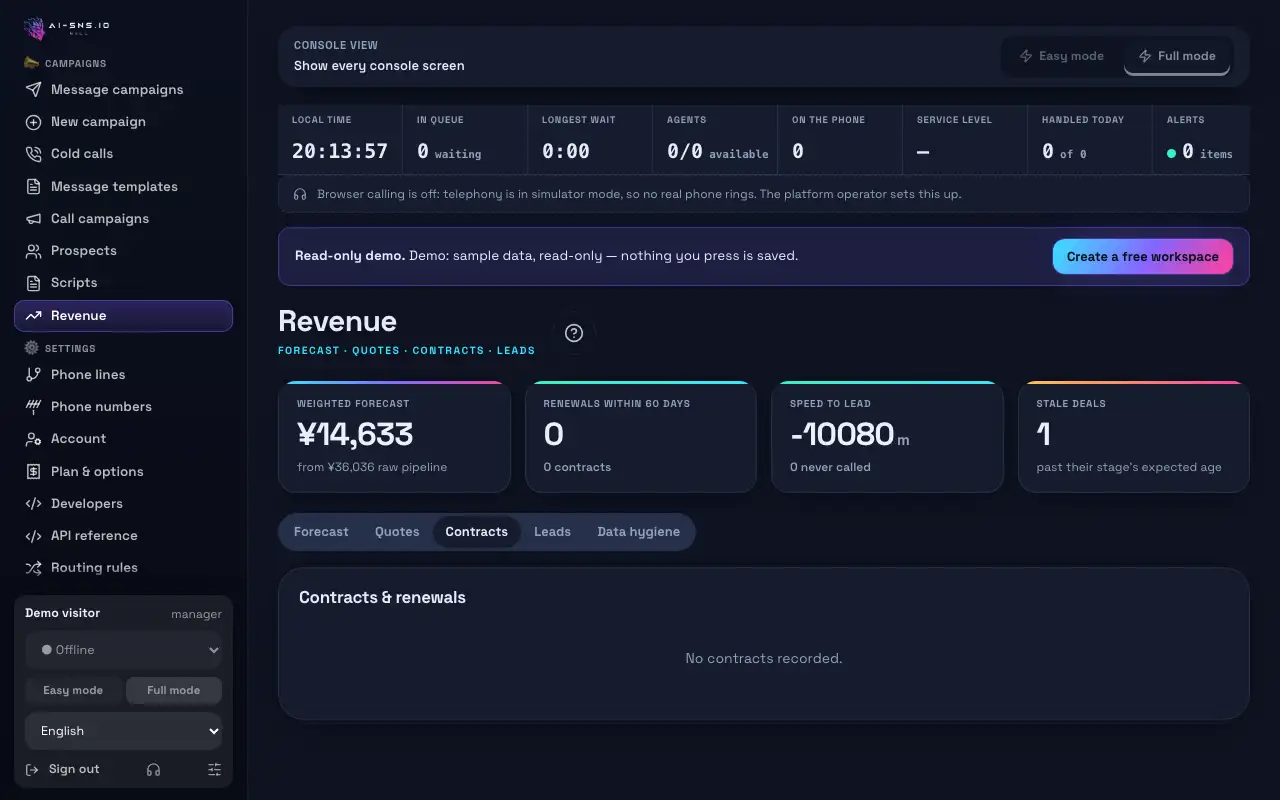This screenshot has width=1280, height=800.
Task: Click the Stale Deals card
Action: (x=1134, y=437)
